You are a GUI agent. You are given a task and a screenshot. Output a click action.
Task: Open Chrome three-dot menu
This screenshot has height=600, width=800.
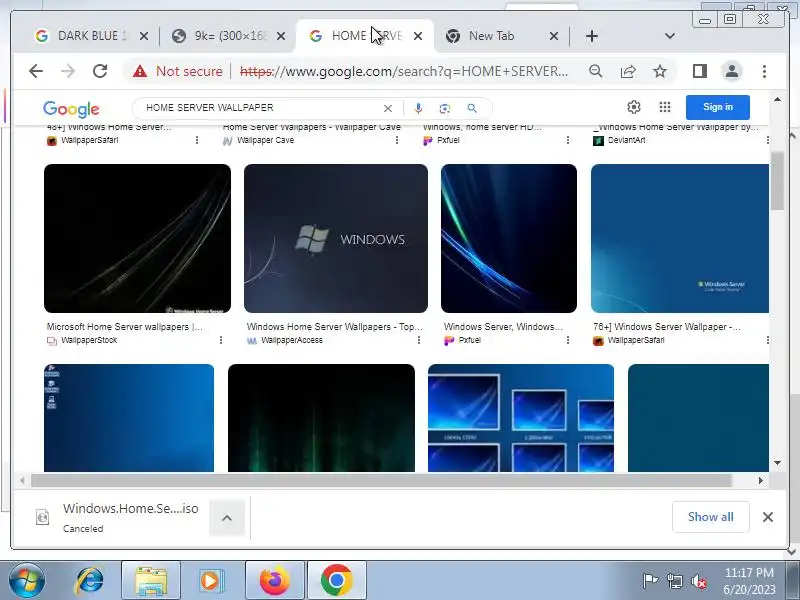[x=764, y=71]
